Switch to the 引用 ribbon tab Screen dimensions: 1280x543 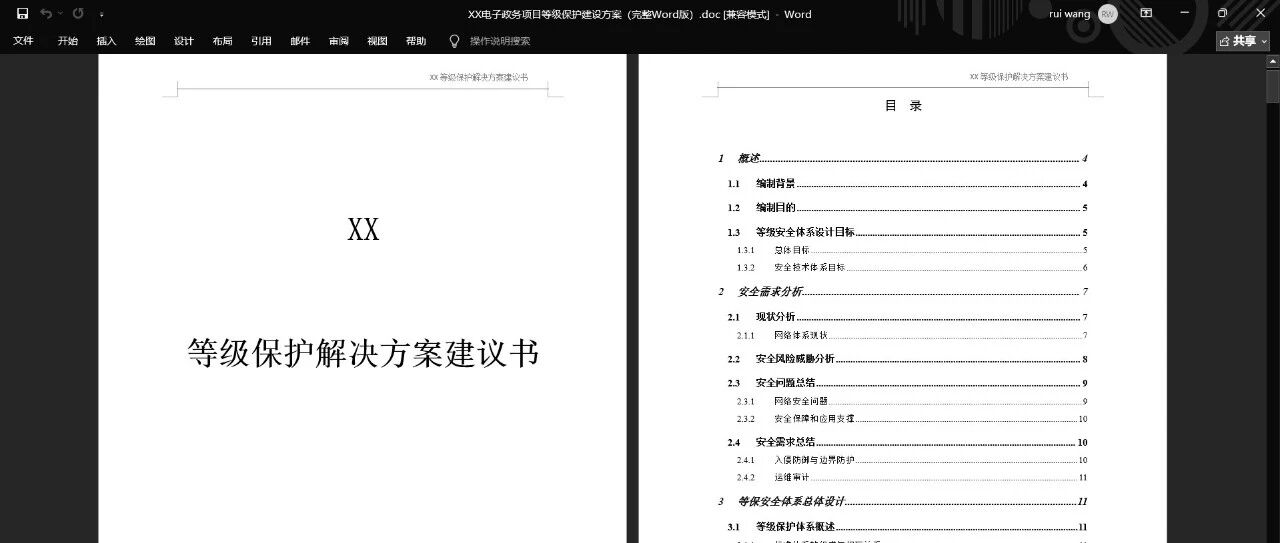click(261, 41)
